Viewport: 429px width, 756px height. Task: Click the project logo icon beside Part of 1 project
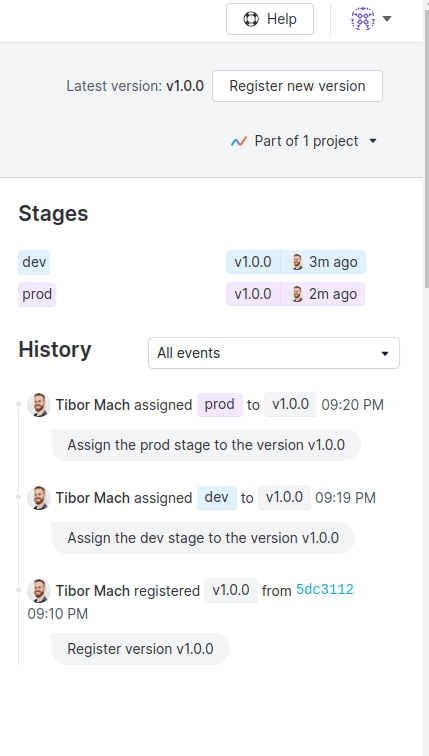(239, 141)
